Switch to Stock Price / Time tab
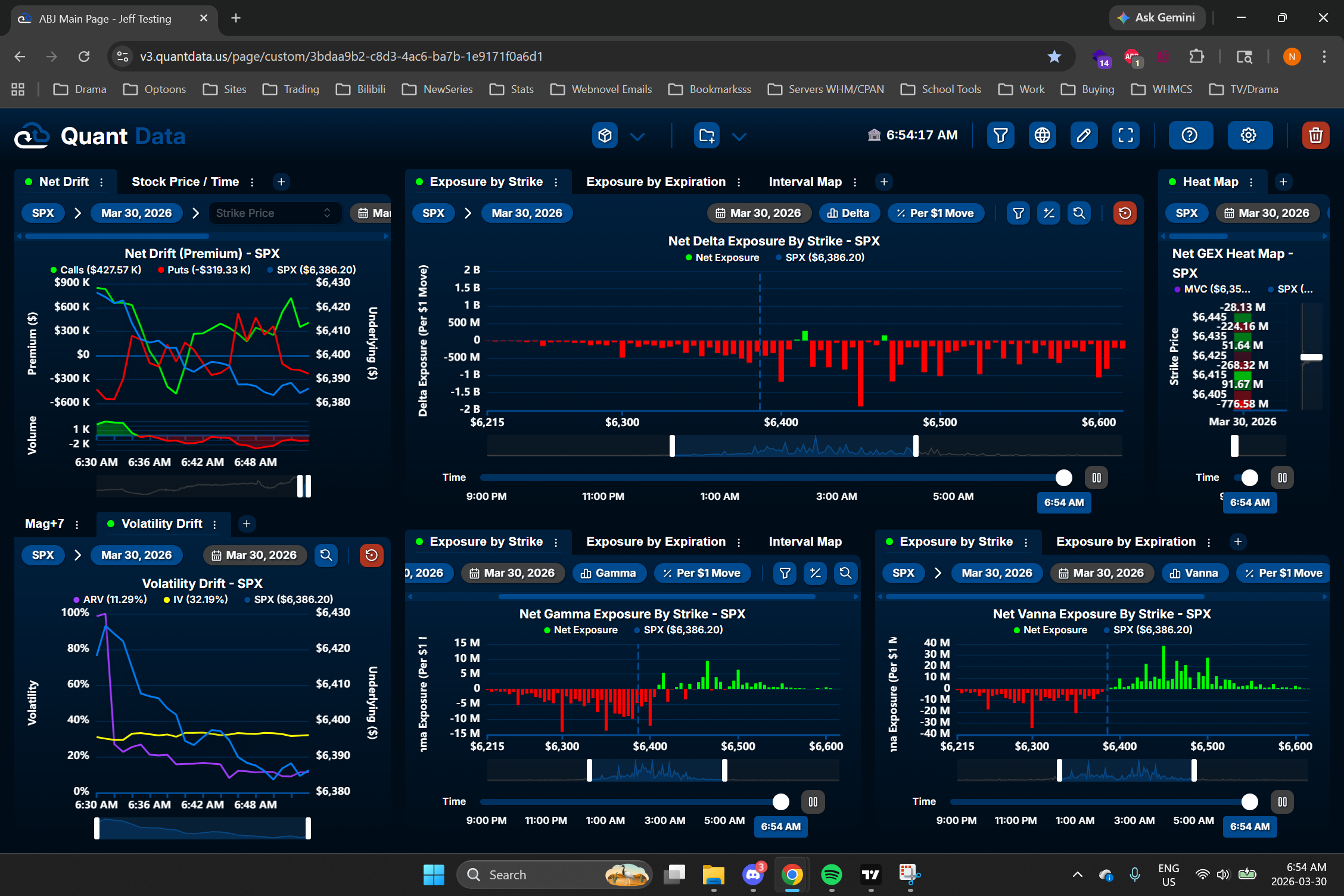 (185, 182)
